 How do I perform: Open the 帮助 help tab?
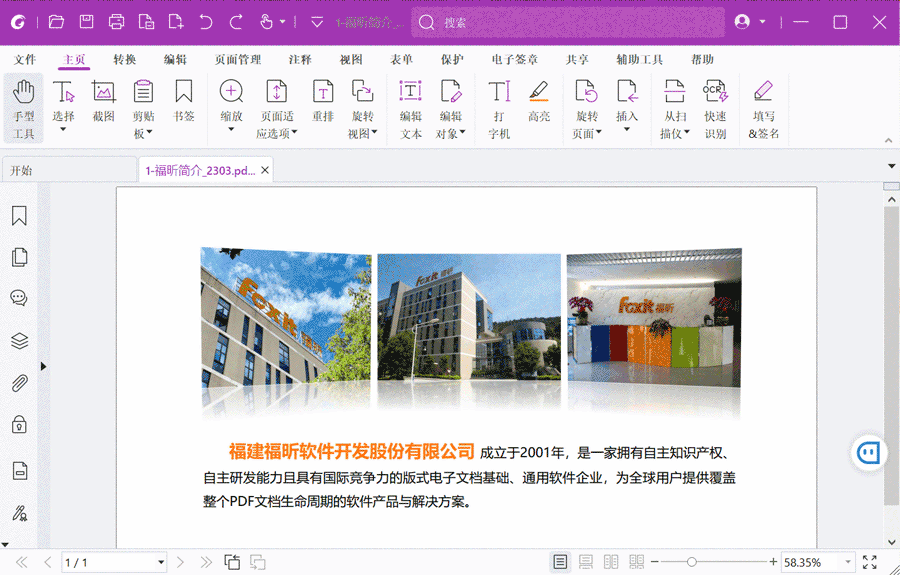pos(703,60)
